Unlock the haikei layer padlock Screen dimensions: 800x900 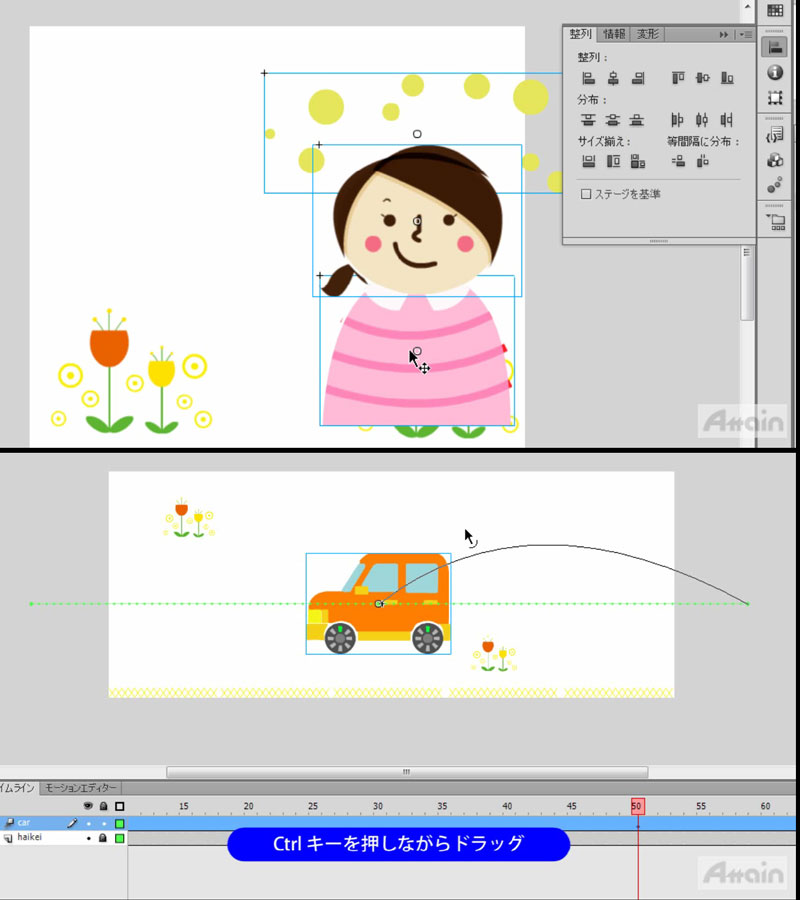point(103,838)
